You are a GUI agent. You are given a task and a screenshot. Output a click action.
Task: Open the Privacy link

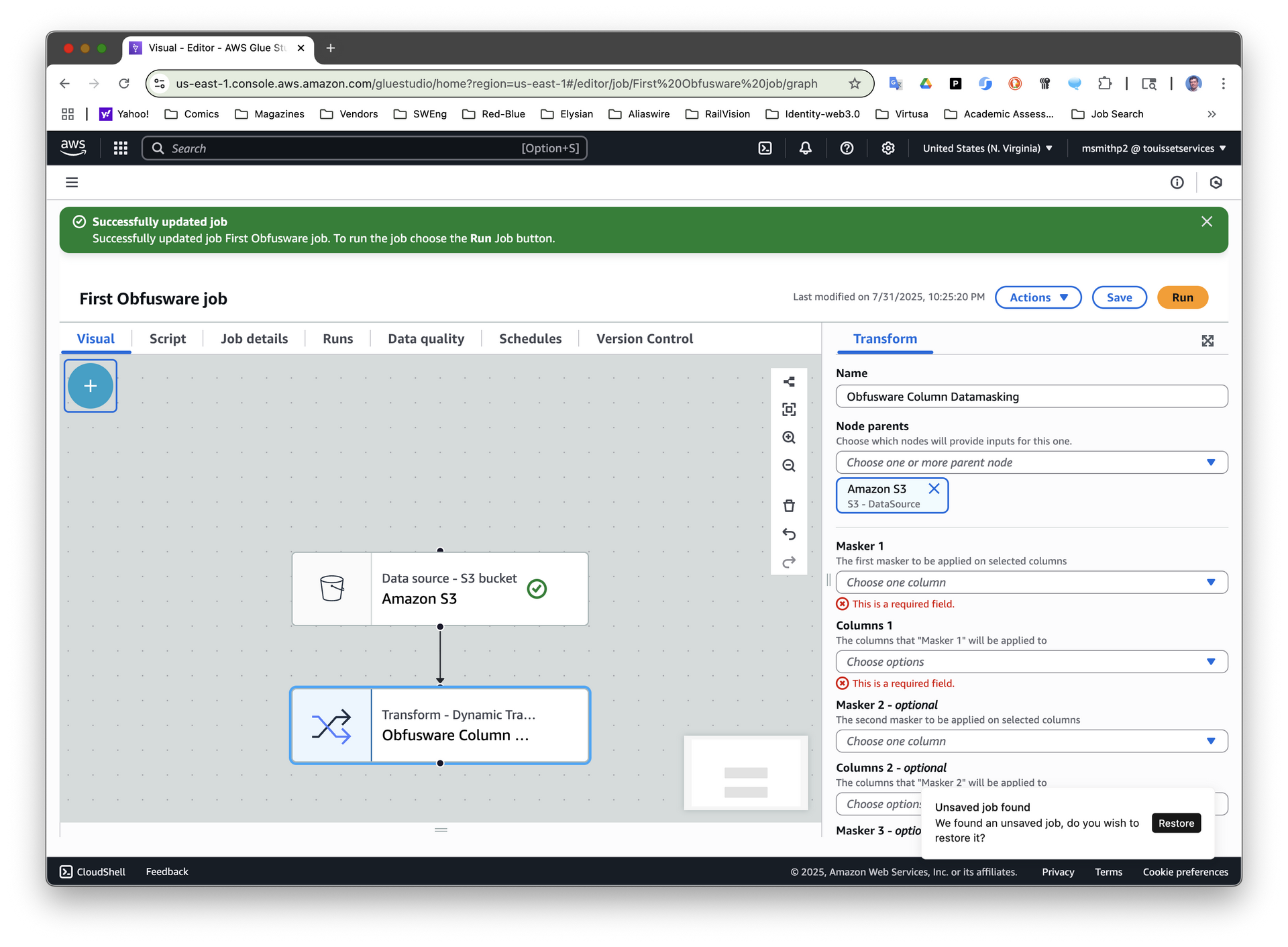click(1058, 872)
